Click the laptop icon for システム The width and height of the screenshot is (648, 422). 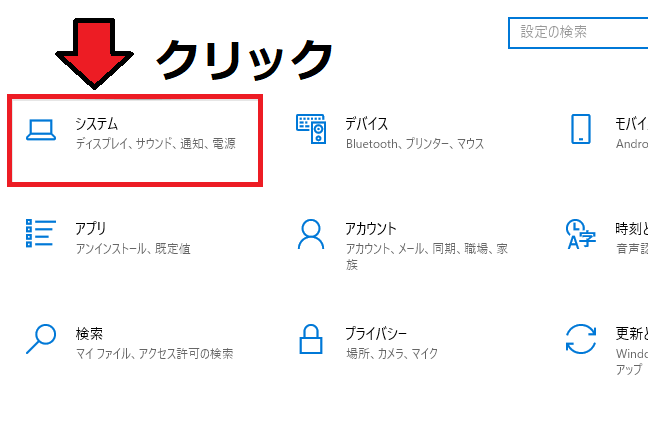(41, 131)
